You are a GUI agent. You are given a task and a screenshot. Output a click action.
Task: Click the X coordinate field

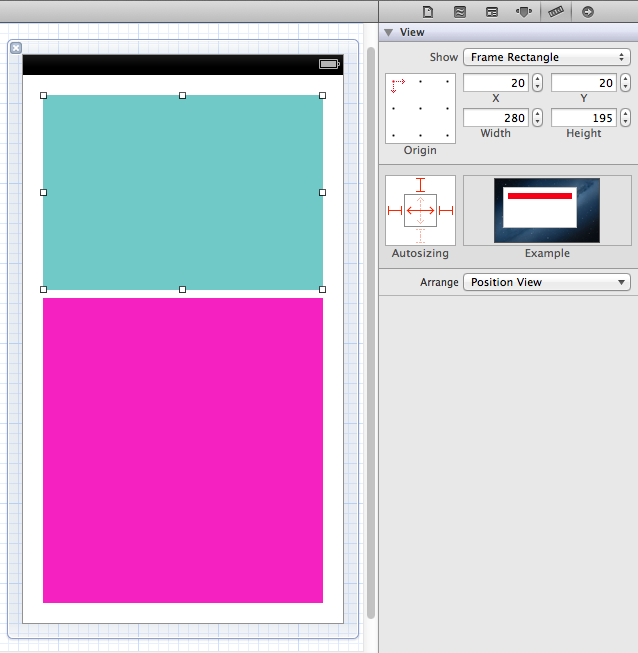(x=496, y=83)
